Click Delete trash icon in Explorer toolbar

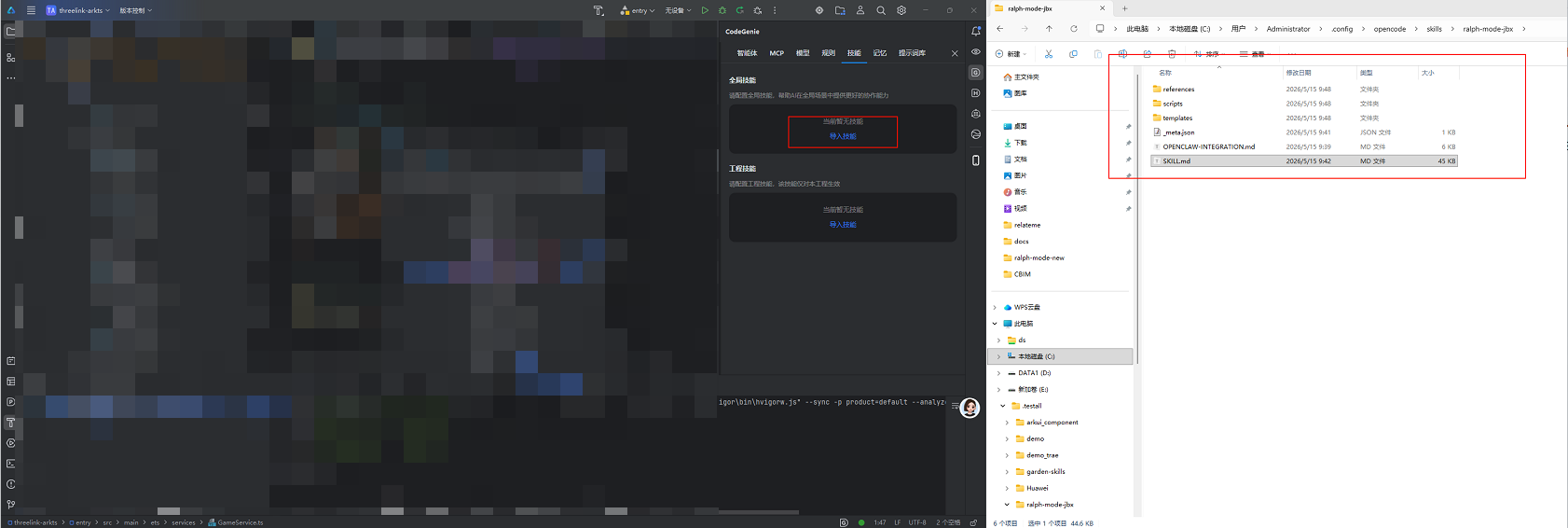coord(1172,54)
